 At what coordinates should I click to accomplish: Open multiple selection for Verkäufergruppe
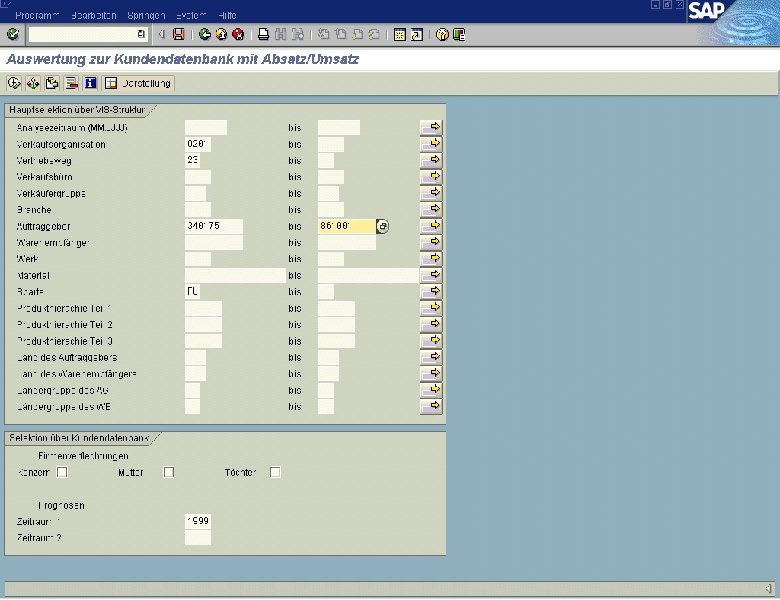tap(431, 193)
